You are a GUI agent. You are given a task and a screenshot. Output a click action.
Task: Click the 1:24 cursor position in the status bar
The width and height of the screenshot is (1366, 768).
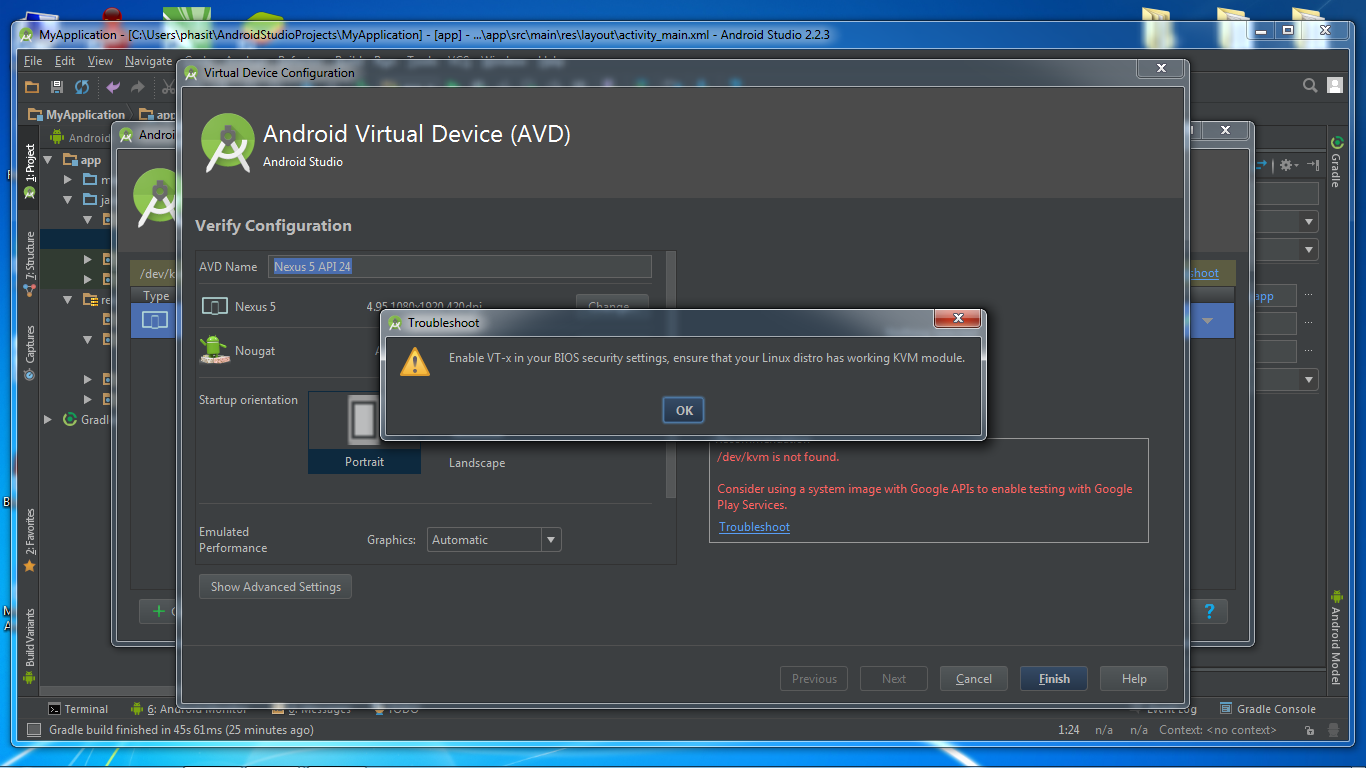1069,730
